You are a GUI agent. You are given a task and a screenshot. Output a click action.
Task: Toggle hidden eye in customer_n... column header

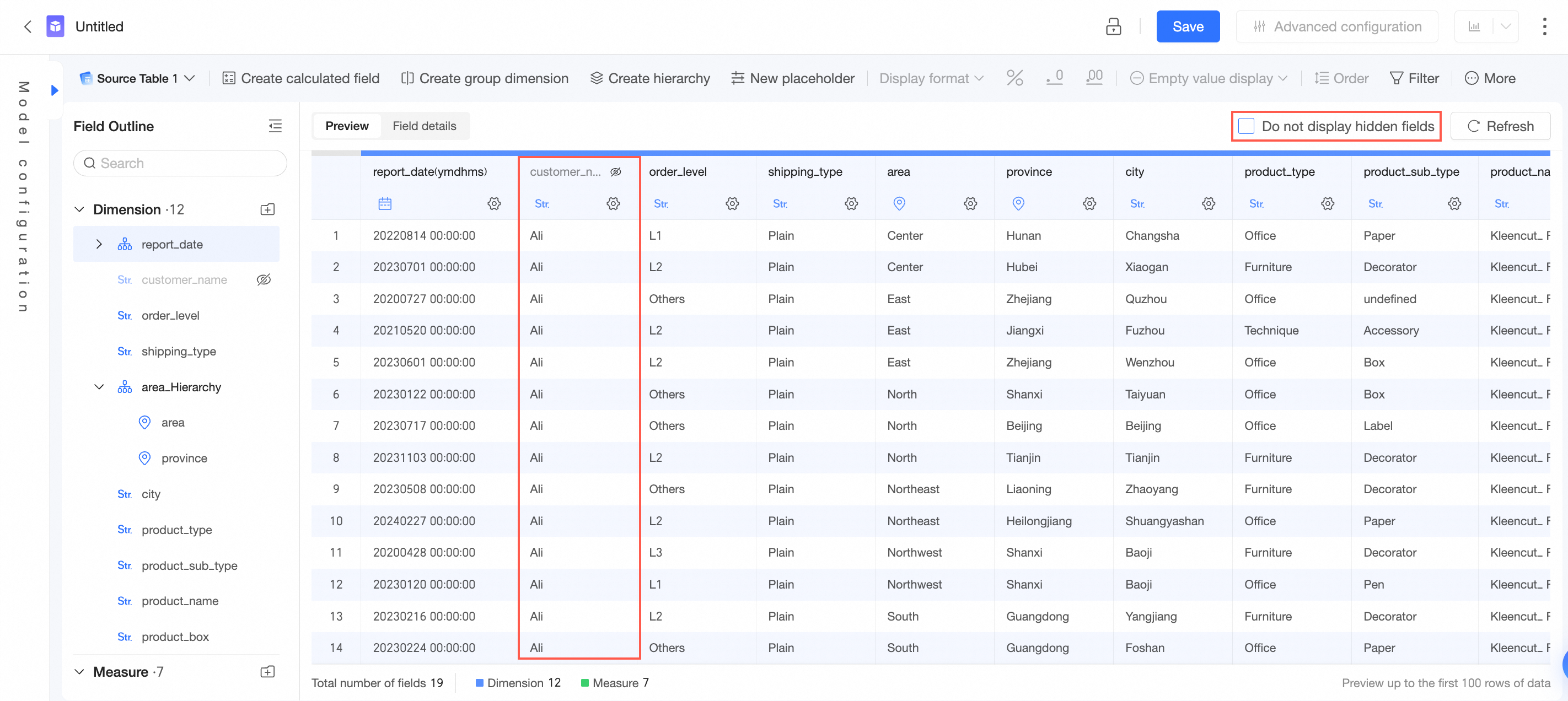click(615, 171)
